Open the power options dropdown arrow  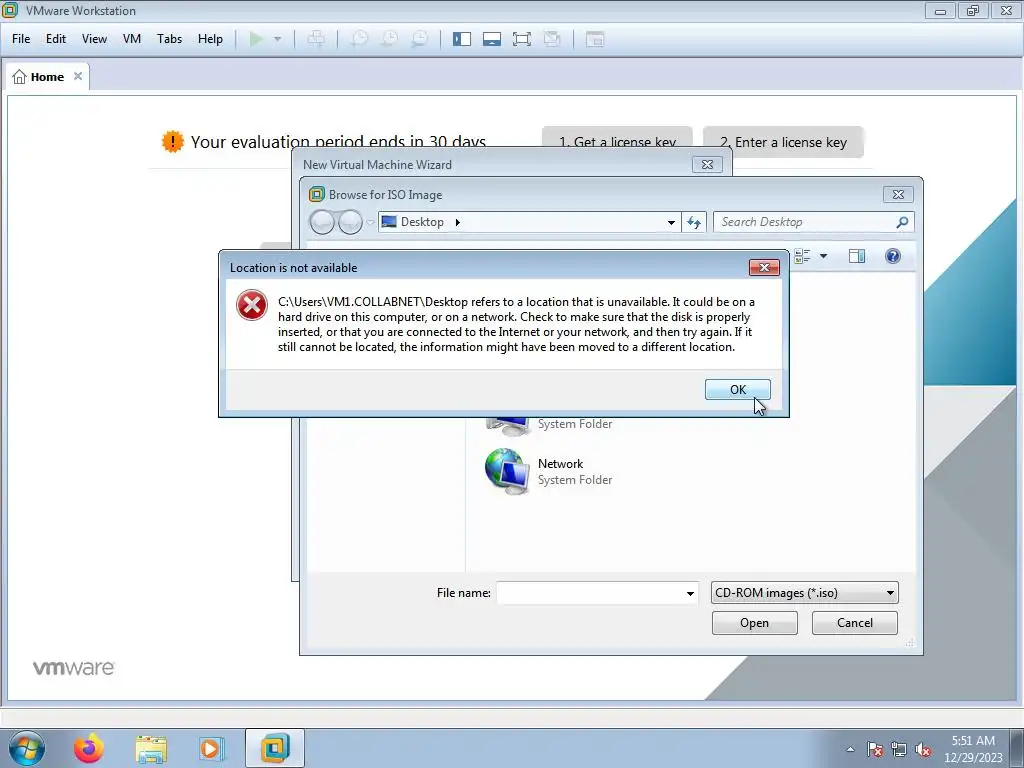click(278, 39)
